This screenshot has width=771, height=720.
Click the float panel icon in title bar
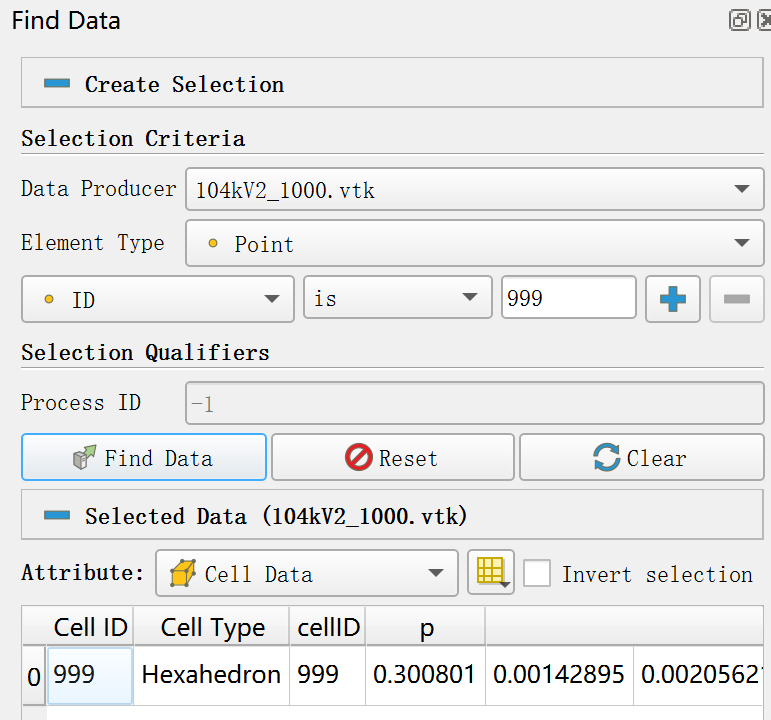click(739, 20)
